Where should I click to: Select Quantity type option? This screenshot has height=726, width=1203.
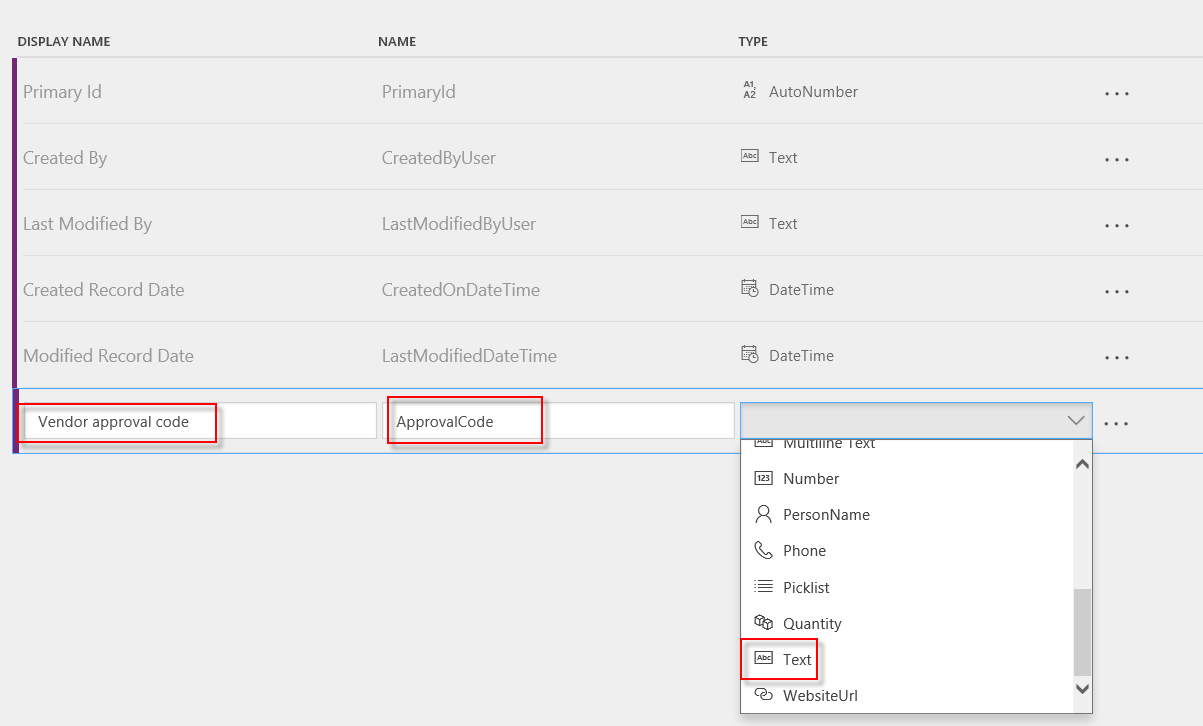(811, 623)
